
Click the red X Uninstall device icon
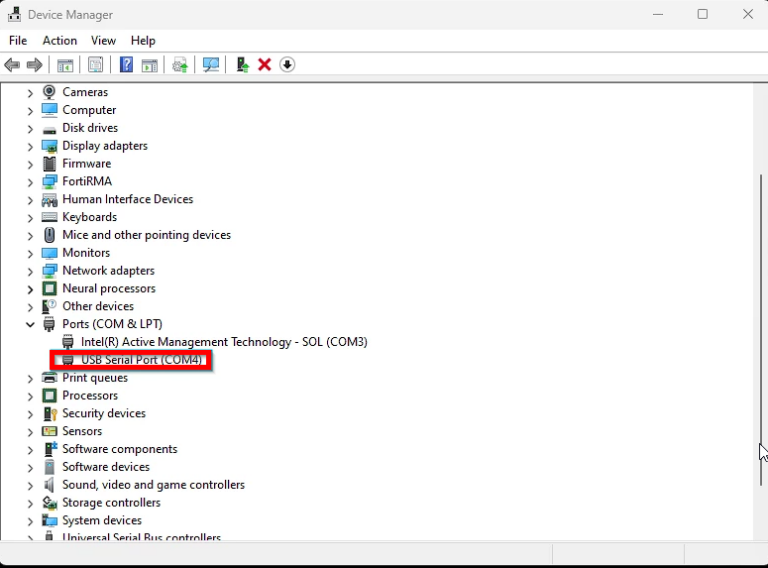264,65
